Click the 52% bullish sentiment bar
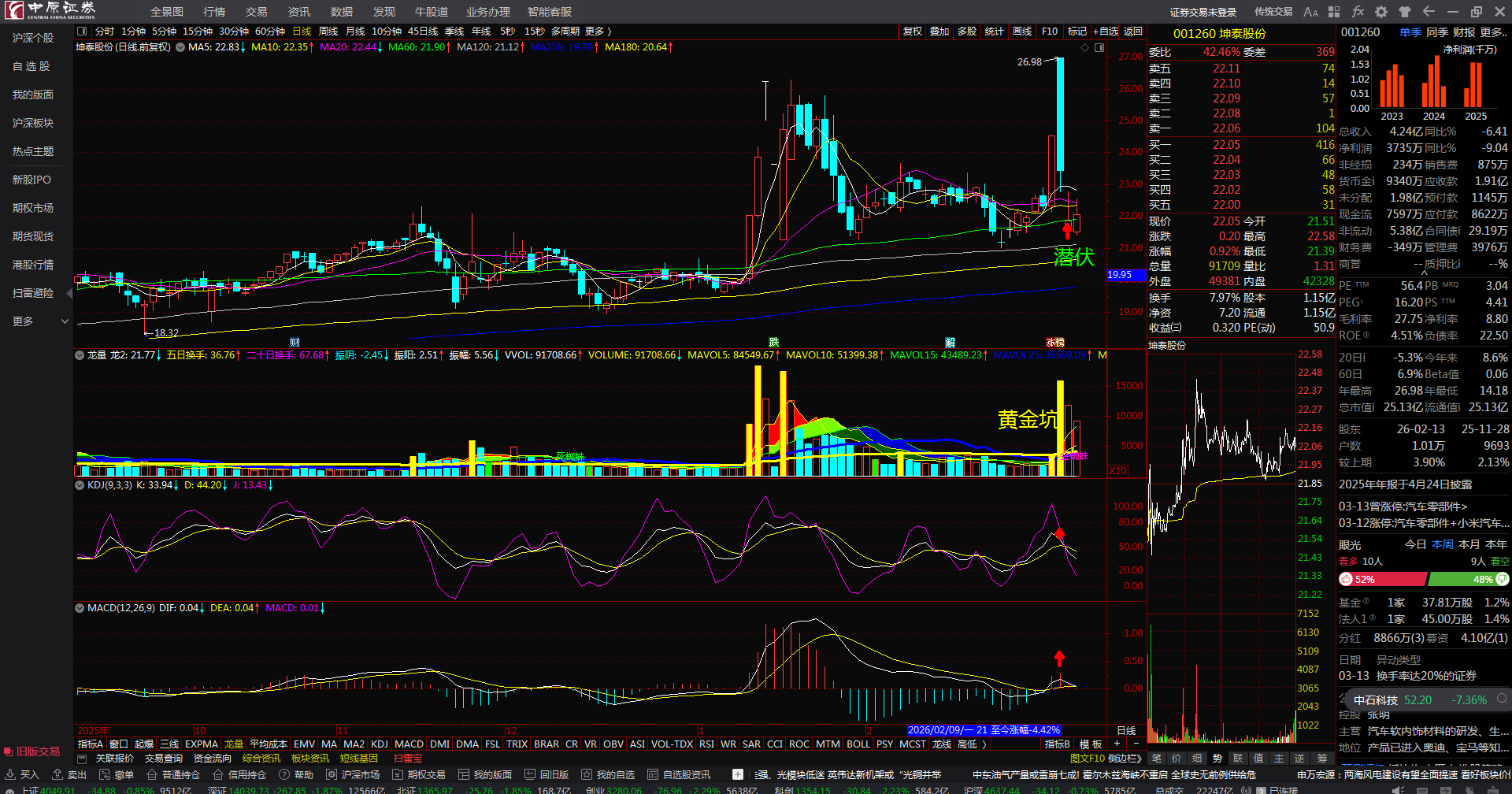Screen dimensions: 1512x794 (x=1383, y=580)
